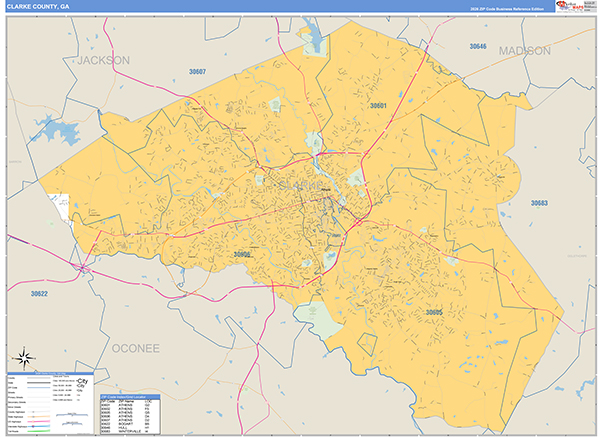The height and width of the screenshot is (437, 600).
Task: Click ZIP code label 30601
Action: tap(378, 106)
